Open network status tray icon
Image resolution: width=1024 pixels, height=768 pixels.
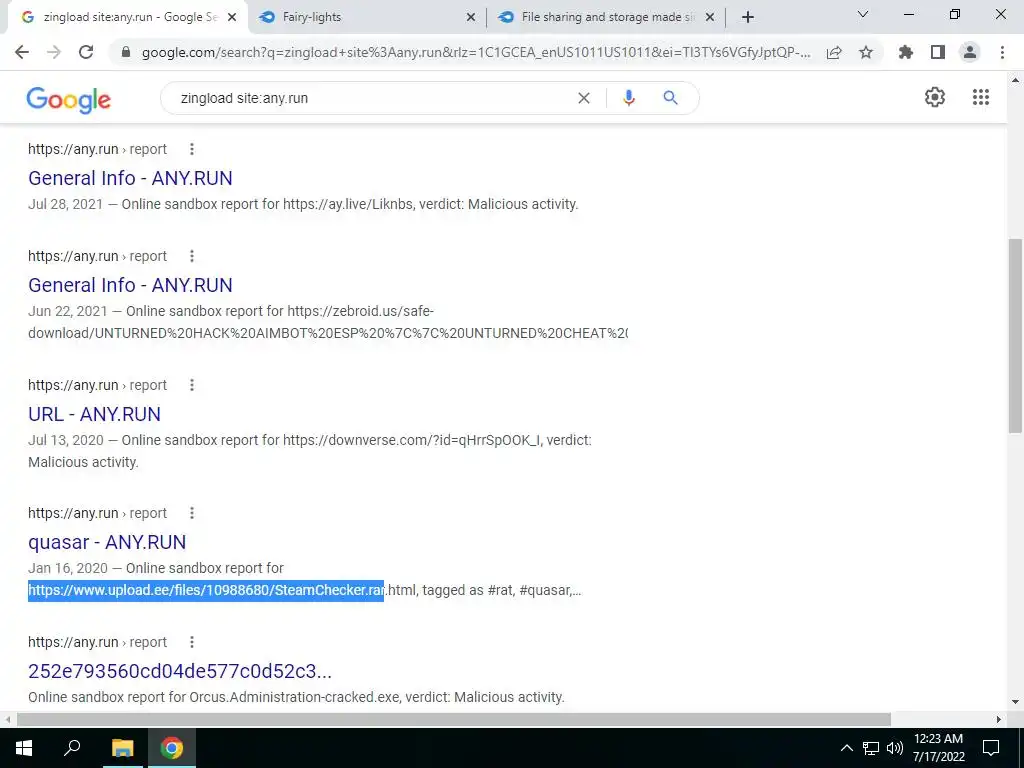[x=871, y=748]
